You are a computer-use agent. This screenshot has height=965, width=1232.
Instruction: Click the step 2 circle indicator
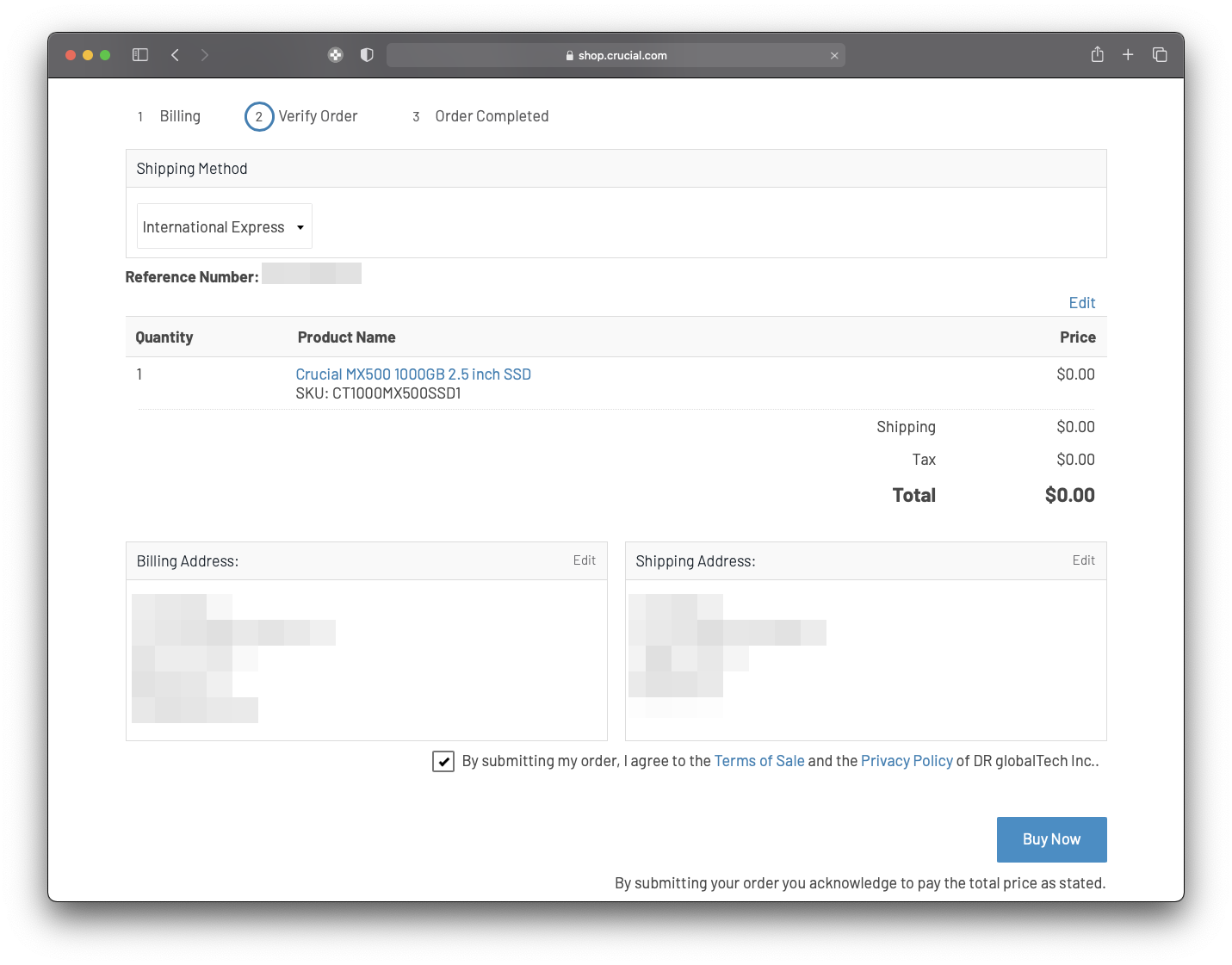point(259,116)
